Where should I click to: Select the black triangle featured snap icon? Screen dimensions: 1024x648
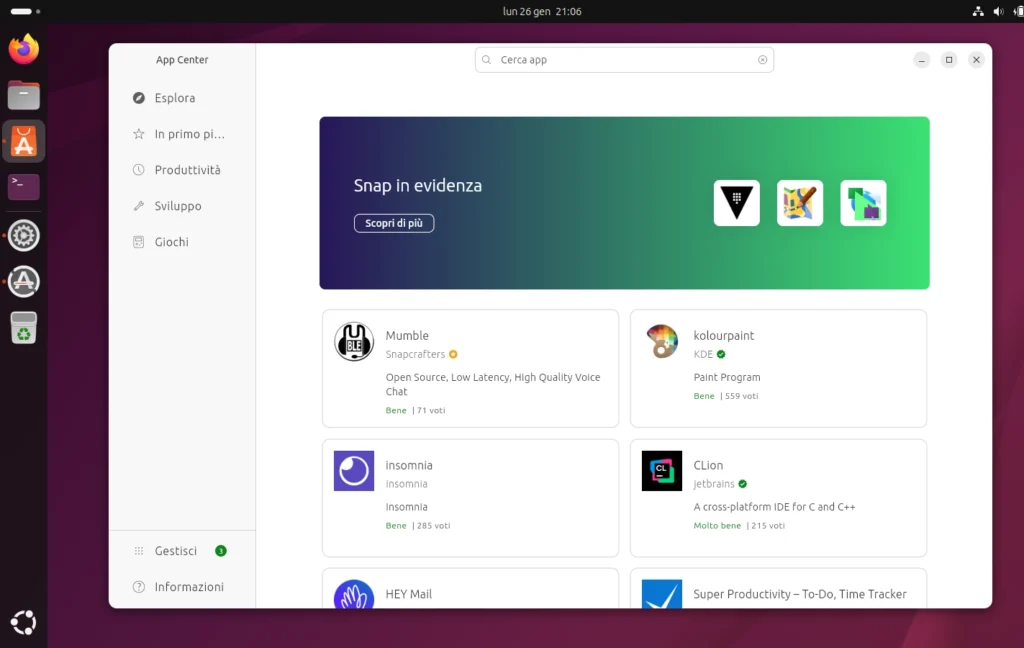736,202
